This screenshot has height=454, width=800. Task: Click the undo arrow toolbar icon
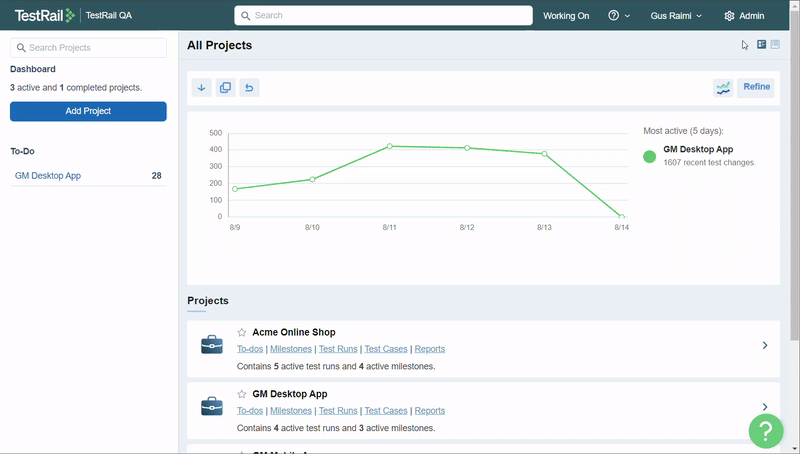[x=249, y=88]
